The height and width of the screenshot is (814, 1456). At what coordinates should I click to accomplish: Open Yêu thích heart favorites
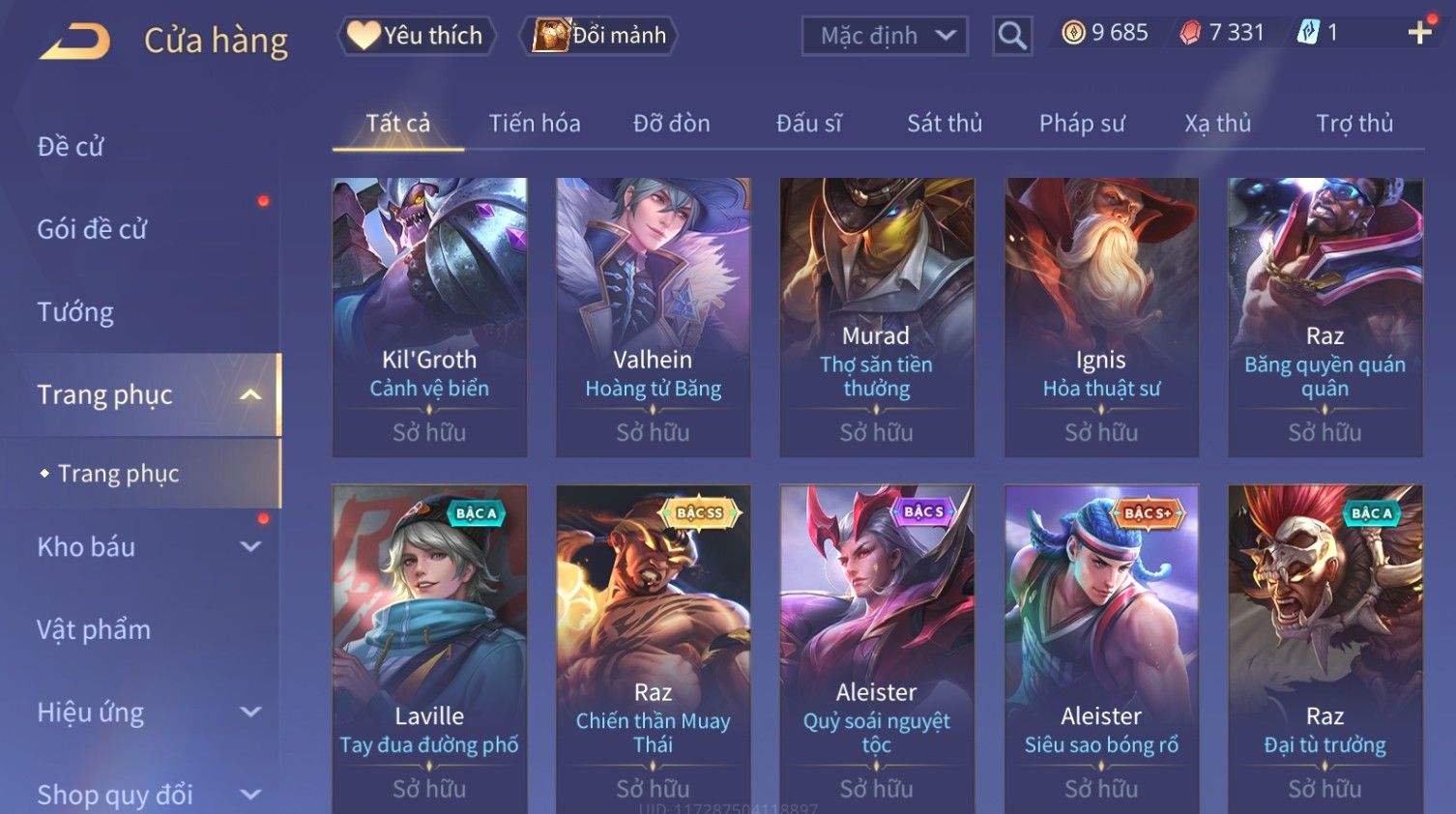tap(416, 36)
